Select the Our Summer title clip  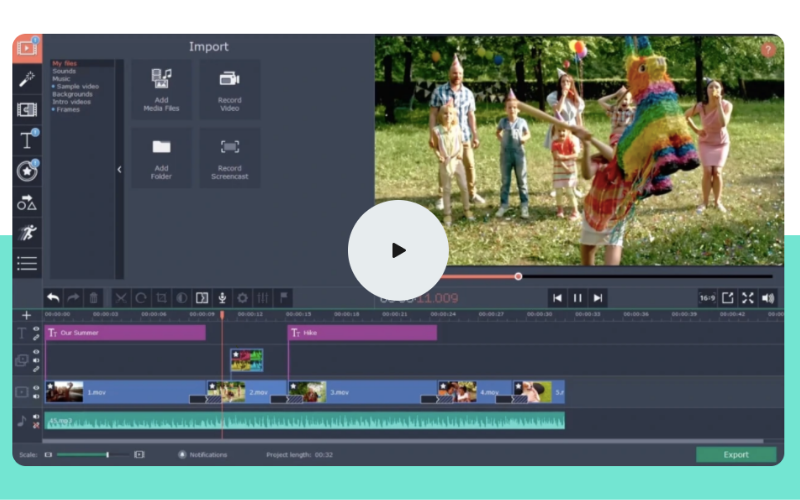pyautogui.click(x=126, y=333)
